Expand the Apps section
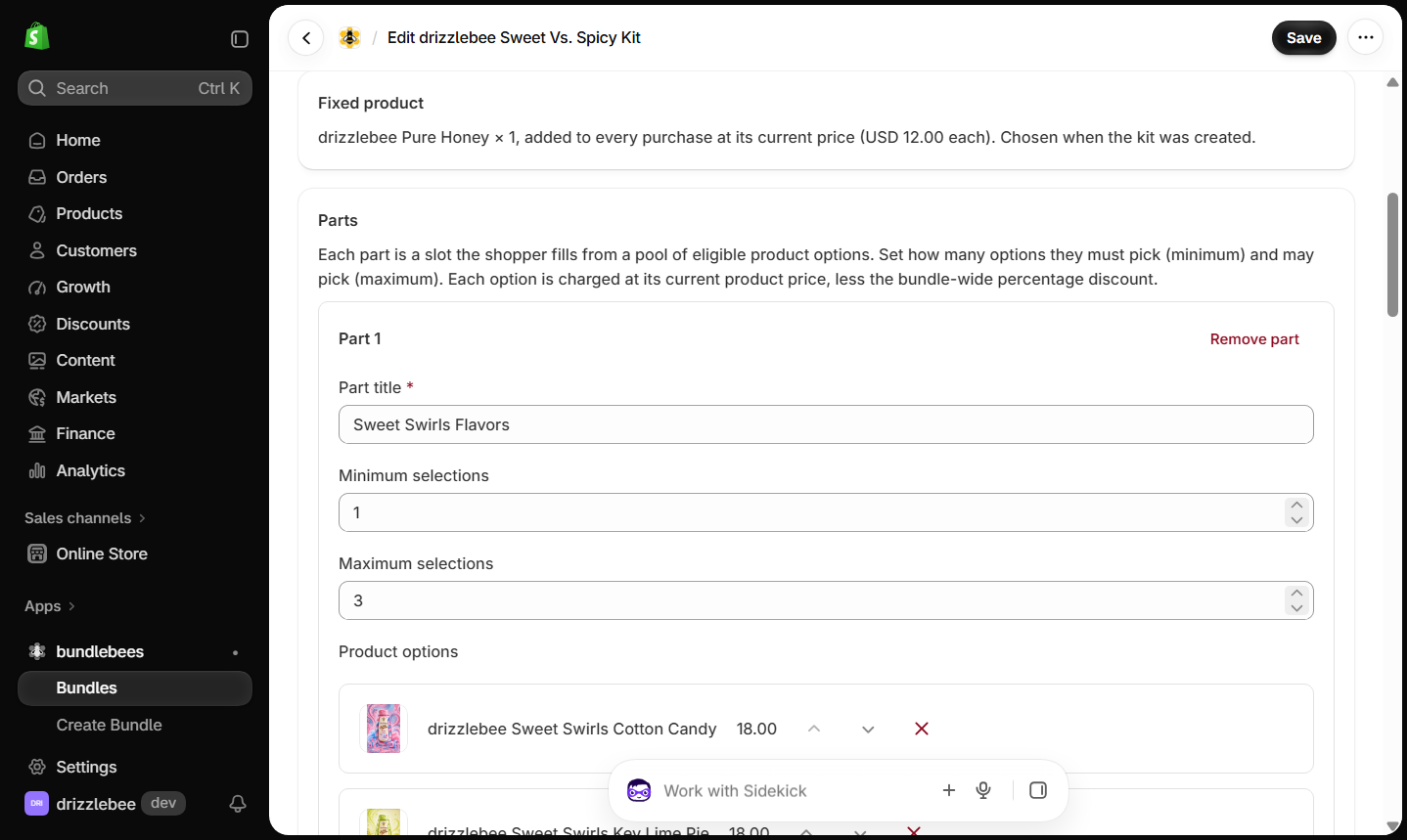 [50, 606]
